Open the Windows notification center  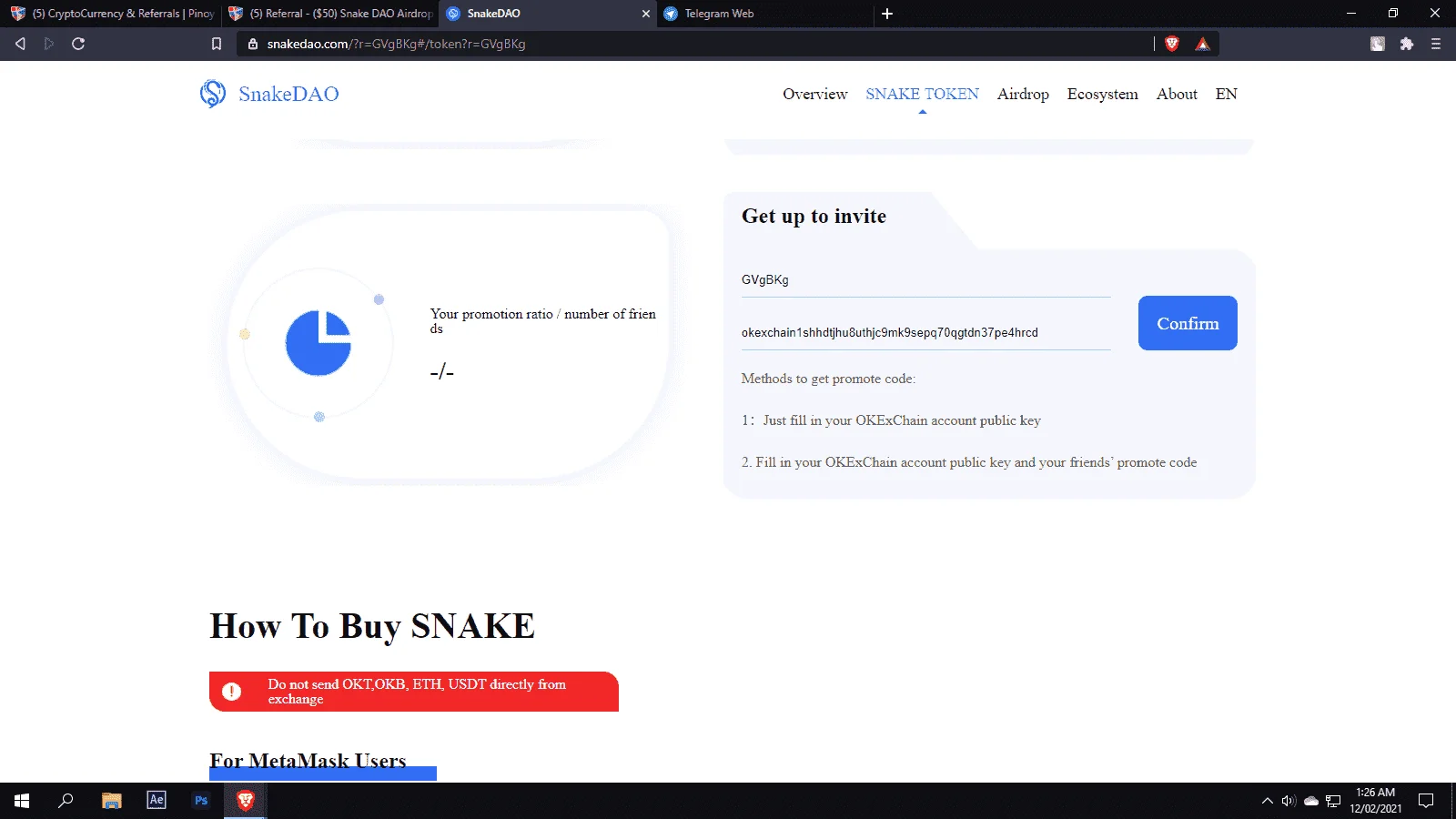point(1426,801)
